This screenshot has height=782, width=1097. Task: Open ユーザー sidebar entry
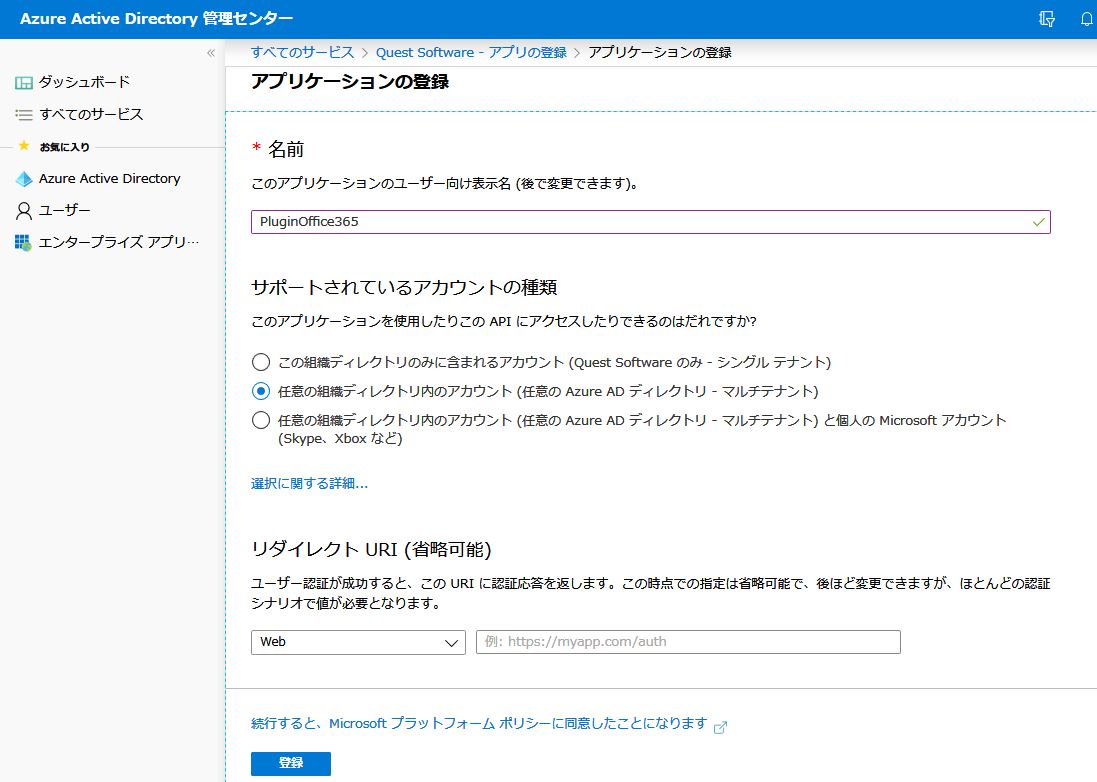click(64, 210)
